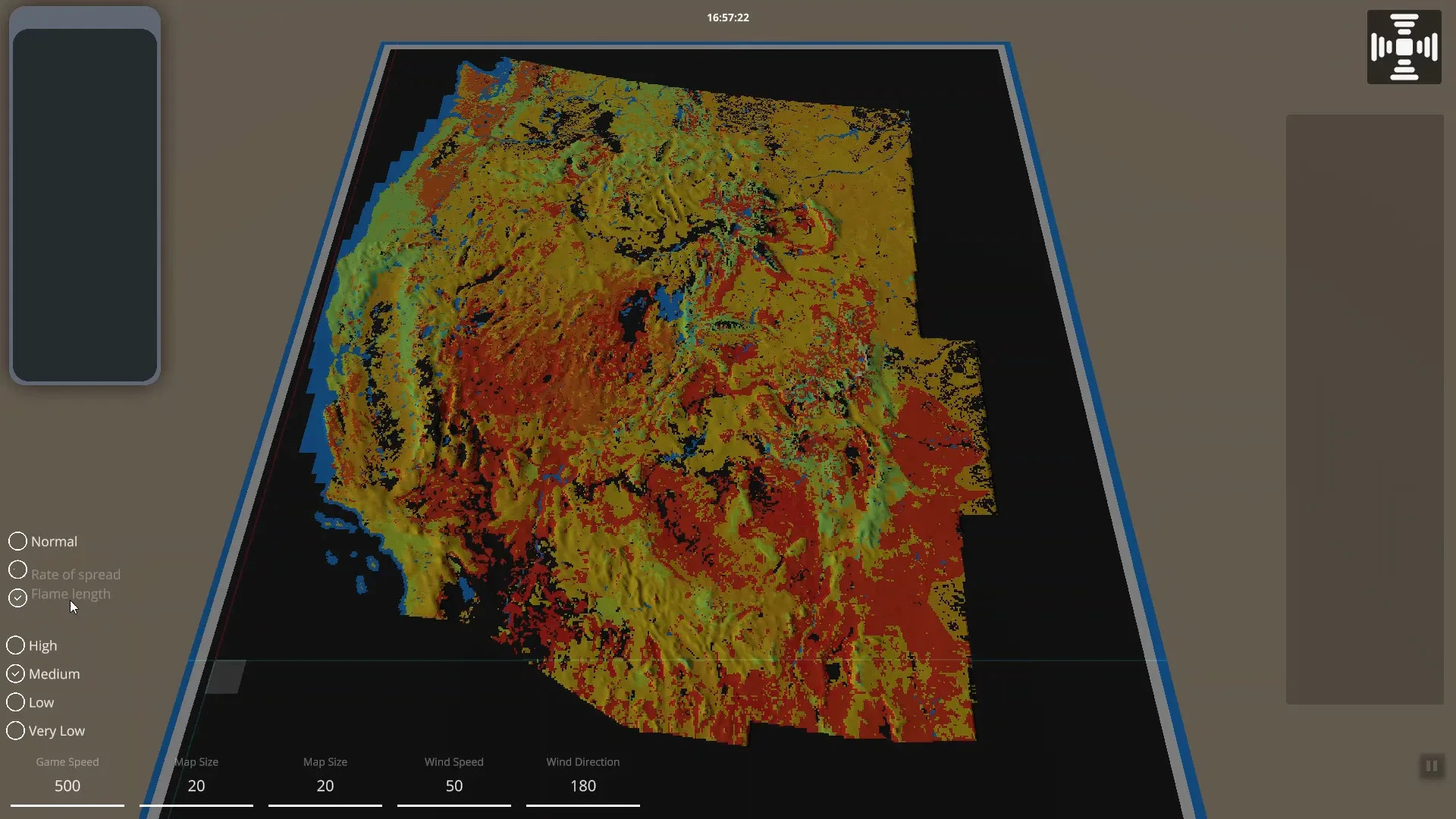Select the Medium radio button

tap(15, 674)
